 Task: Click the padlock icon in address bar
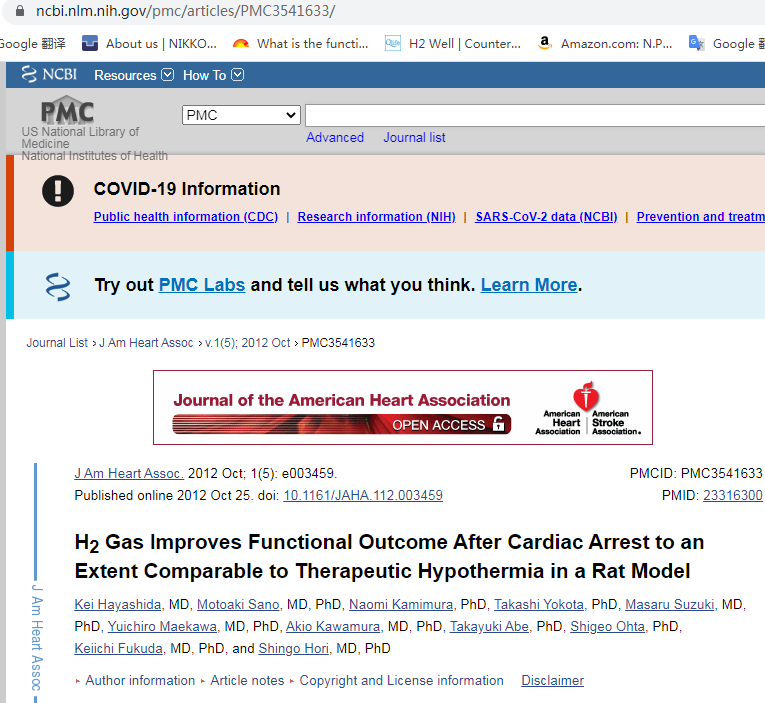[x=20, y=11]
